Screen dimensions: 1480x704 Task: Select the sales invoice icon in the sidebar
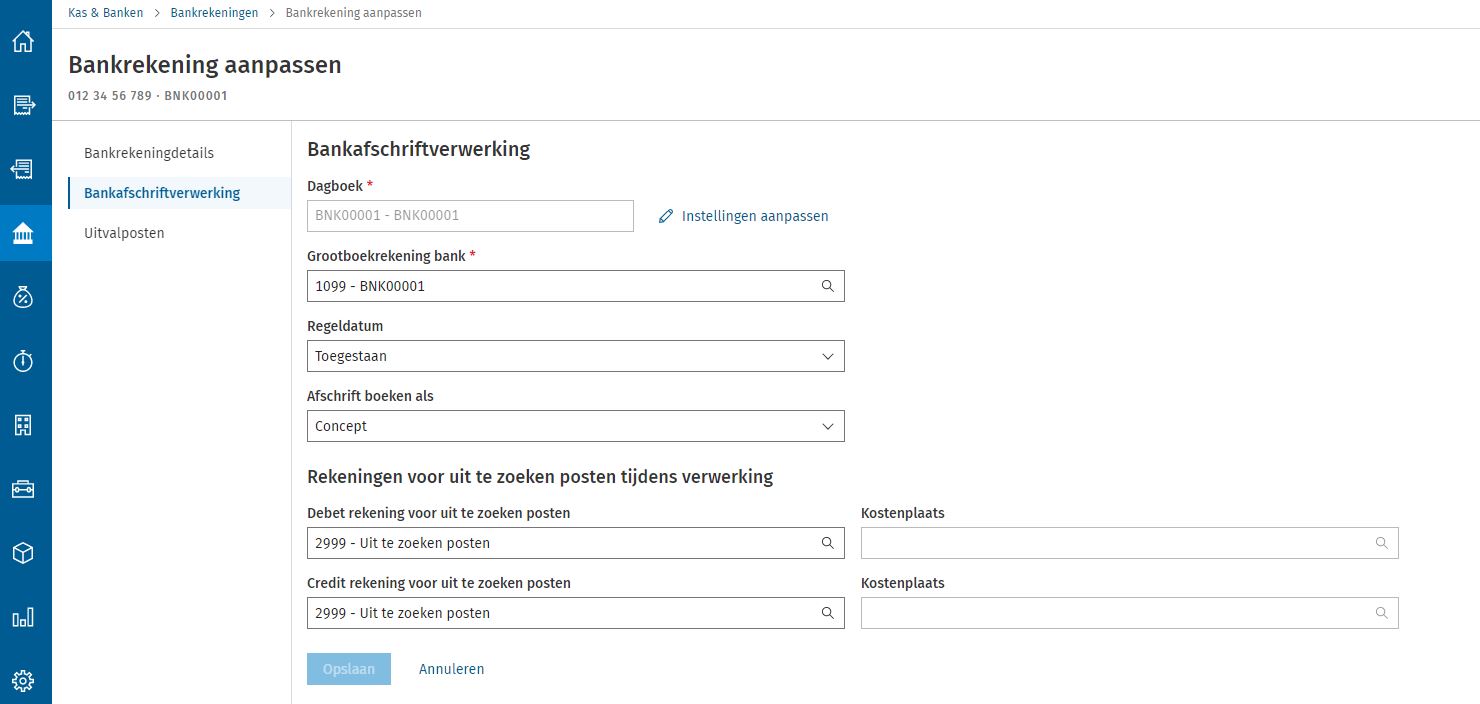[24, 104]
